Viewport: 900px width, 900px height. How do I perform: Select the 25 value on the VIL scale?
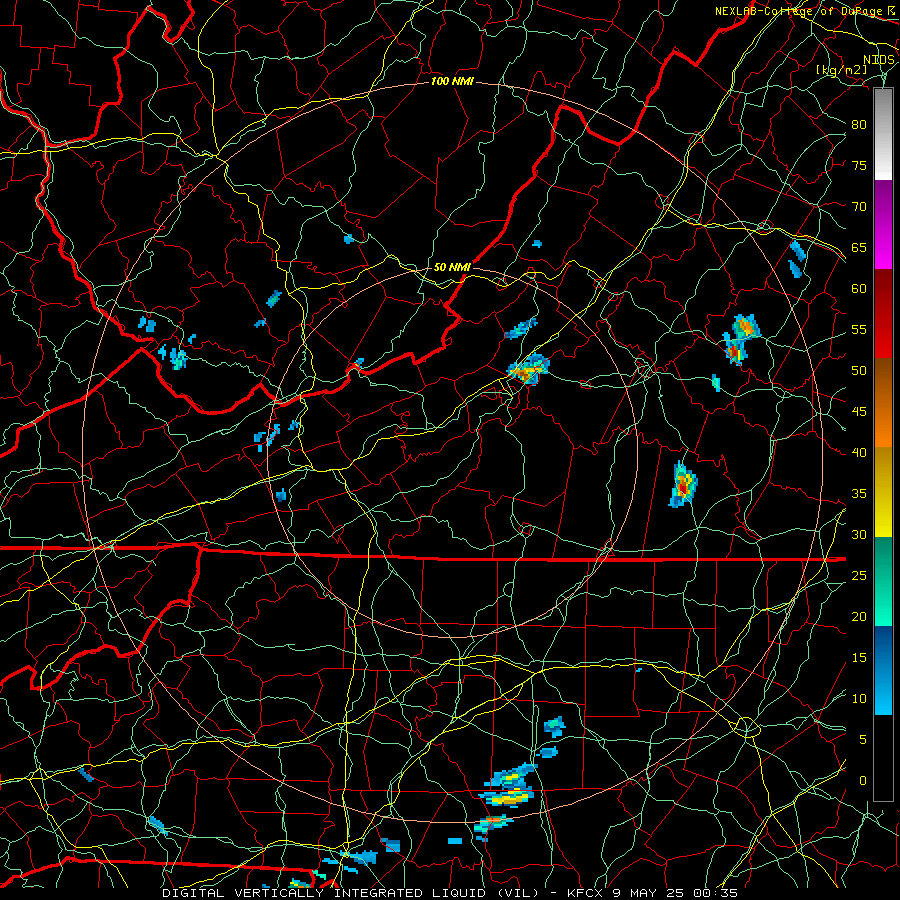coord(859,576)
